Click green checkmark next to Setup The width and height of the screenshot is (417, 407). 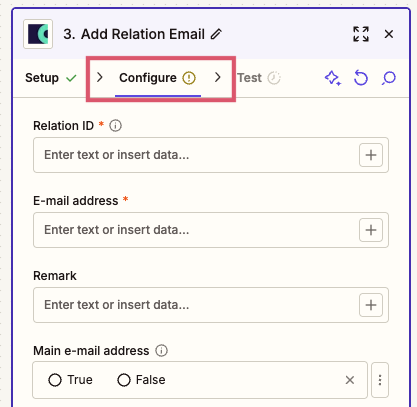[x=71, y=78]
